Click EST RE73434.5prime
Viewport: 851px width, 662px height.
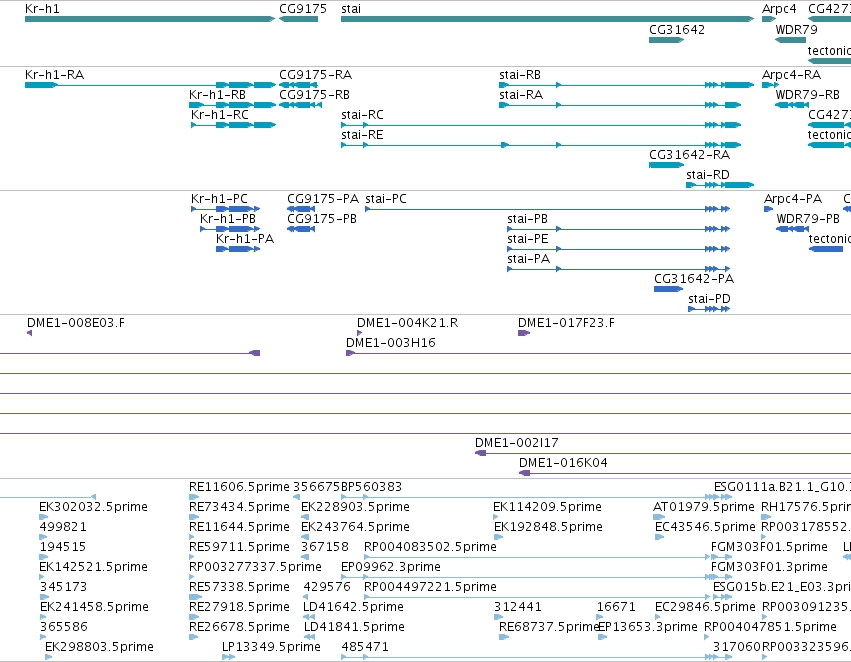(x=194, y=517)
